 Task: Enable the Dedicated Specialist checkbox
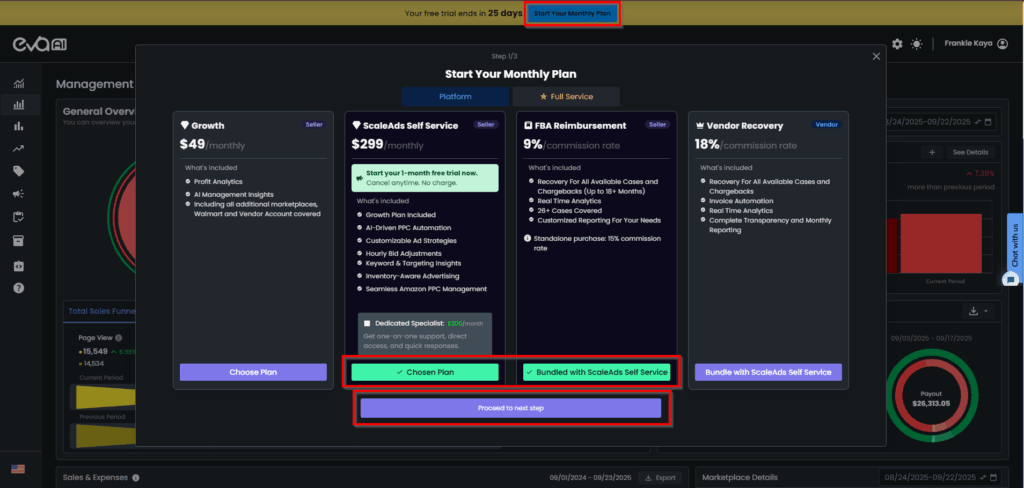click(368, 323)
